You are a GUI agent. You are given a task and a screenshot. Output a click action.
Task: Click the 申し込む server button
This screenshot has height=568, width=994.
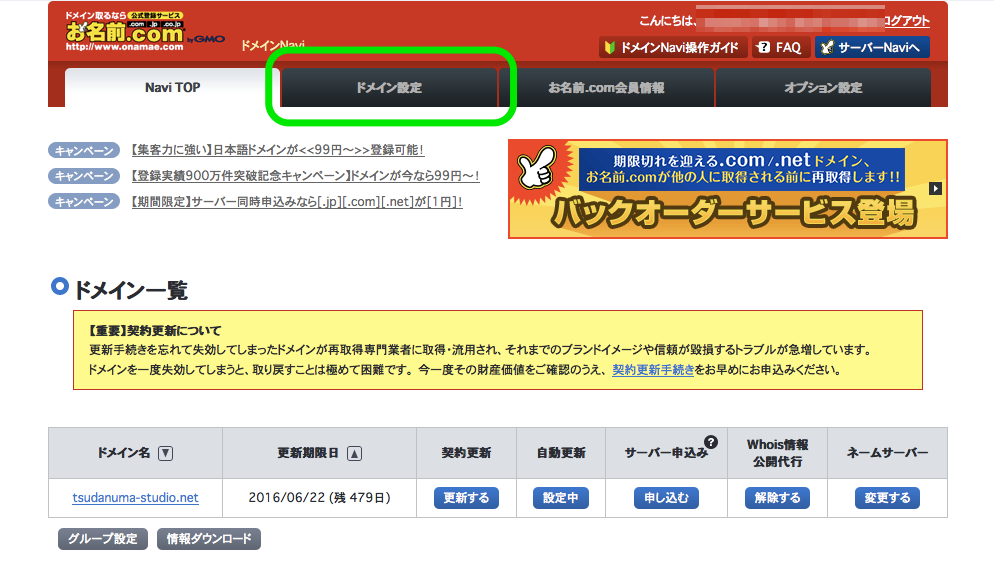(x=667, y=498)
